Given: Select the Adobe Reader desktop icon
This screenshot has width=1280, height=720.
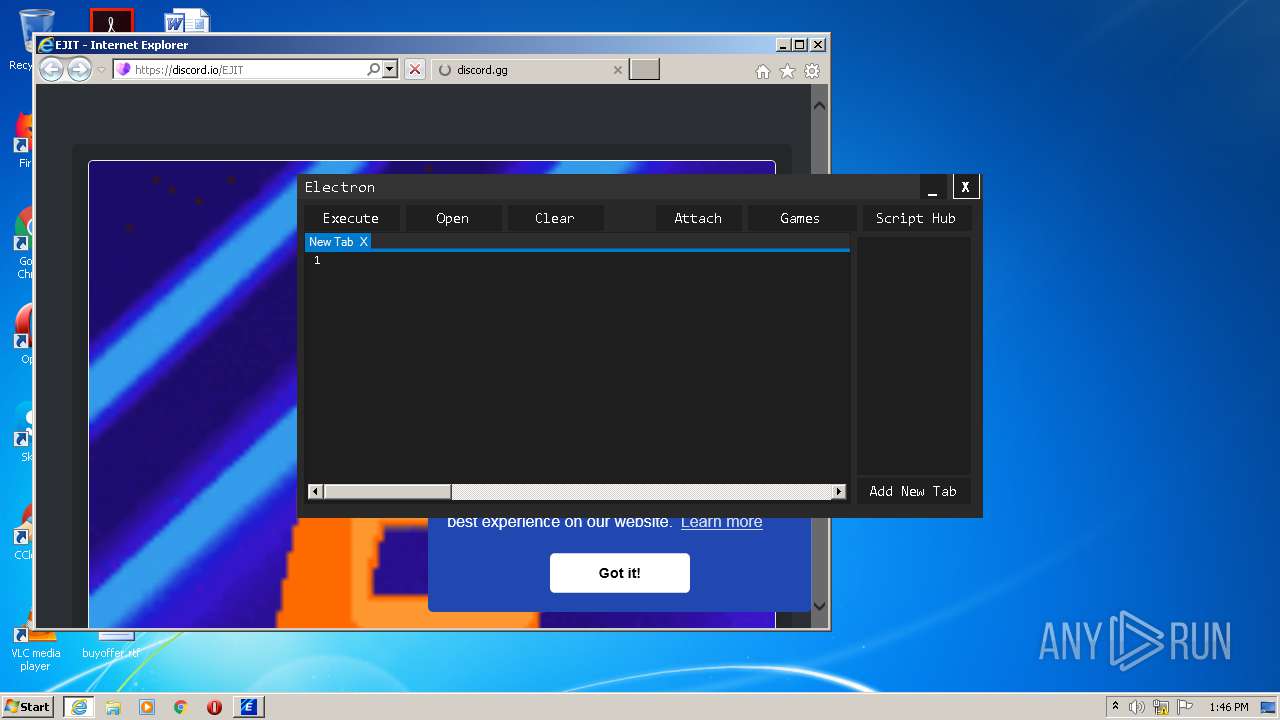Looking at the screenshot, I should tap(111, 21).
